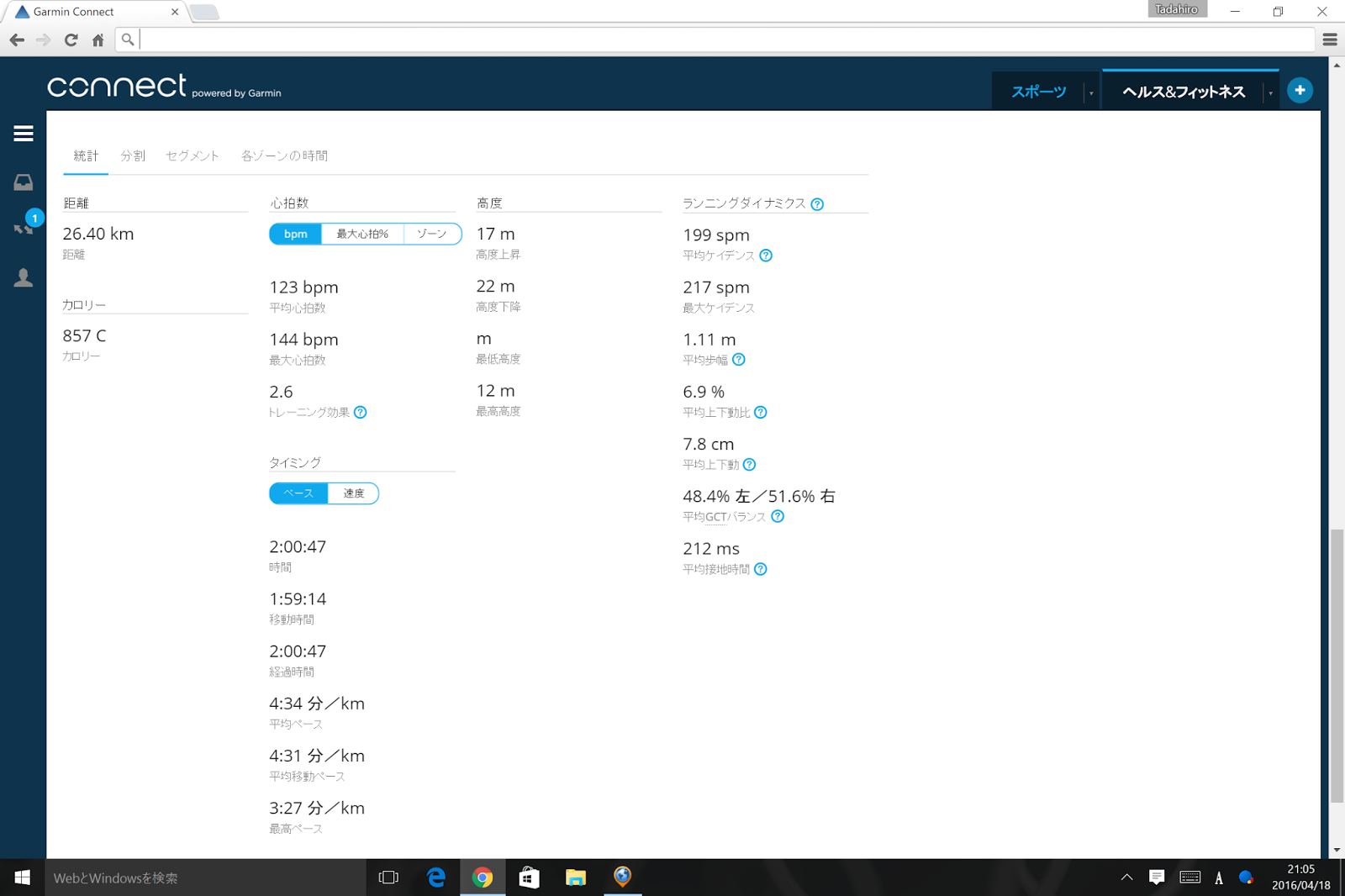1345x896 pixels.
Task: Open Action Center notifications icon
Action: pos(1157,878)
